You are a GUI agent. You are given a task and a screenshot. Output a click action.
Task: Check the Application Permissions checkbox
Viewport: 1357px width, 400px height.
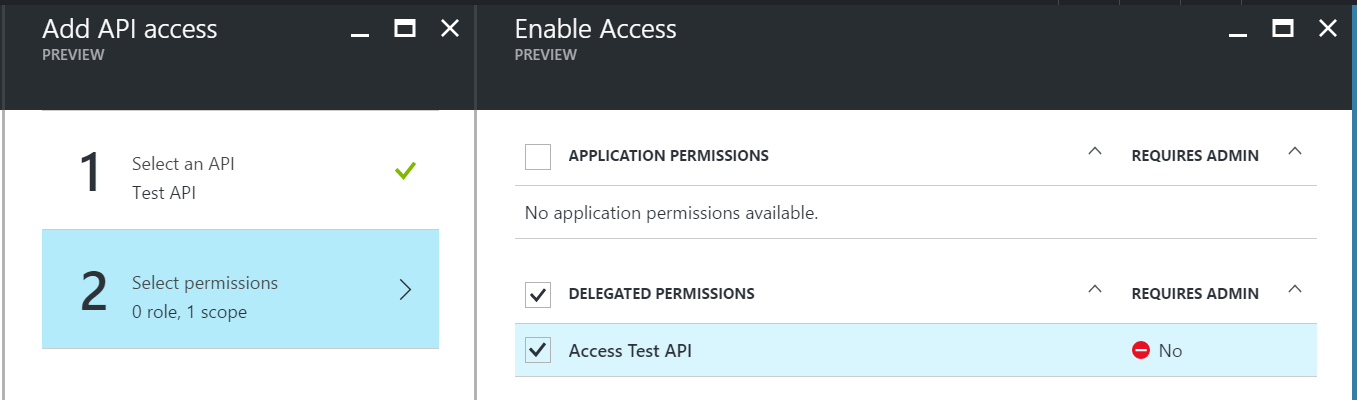click(x=538, y=156)
